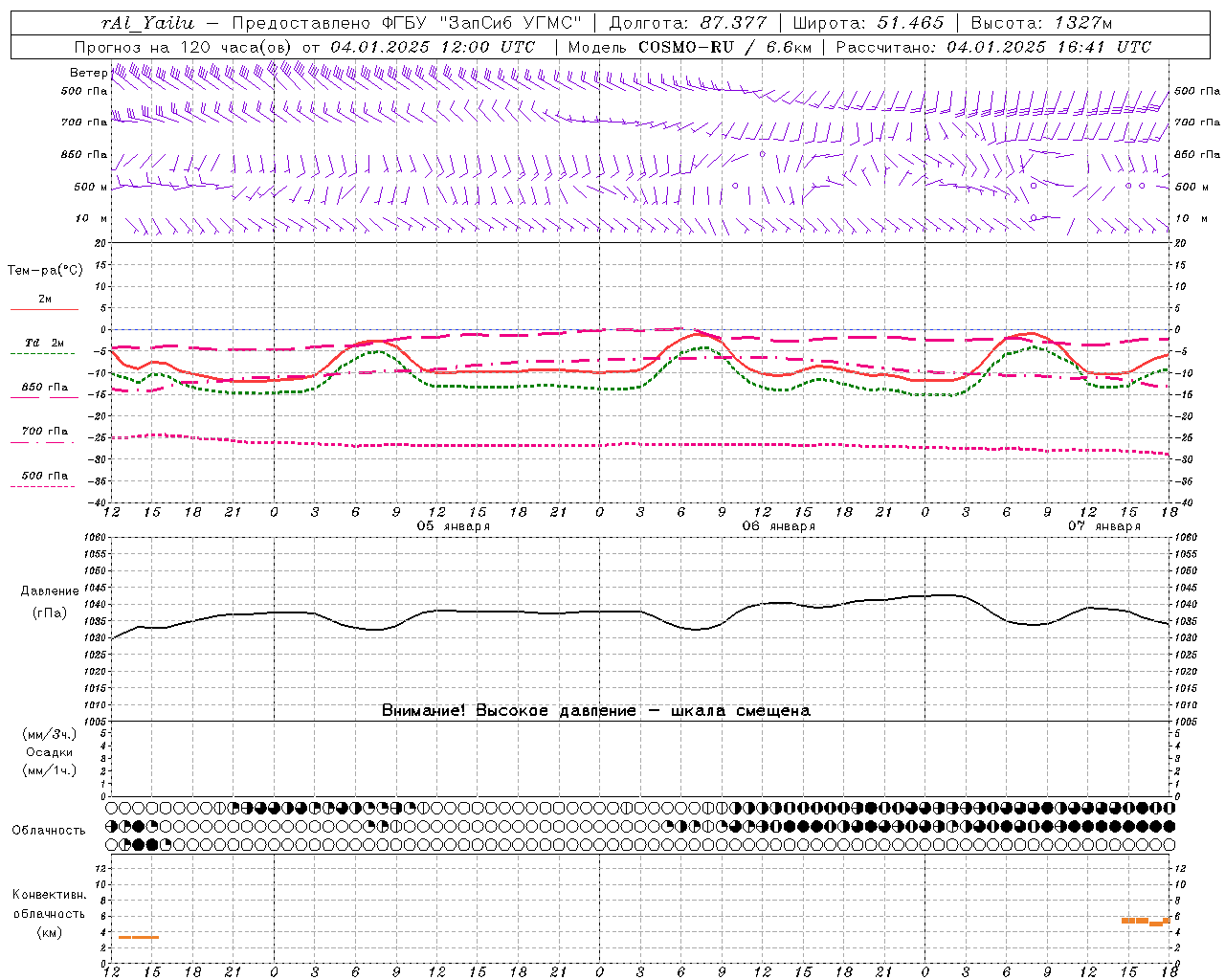Click the orange convective cloud bar on 7 January
Image resolution: width=1225 pixels, height=980 pixels.
[1146, 922]
